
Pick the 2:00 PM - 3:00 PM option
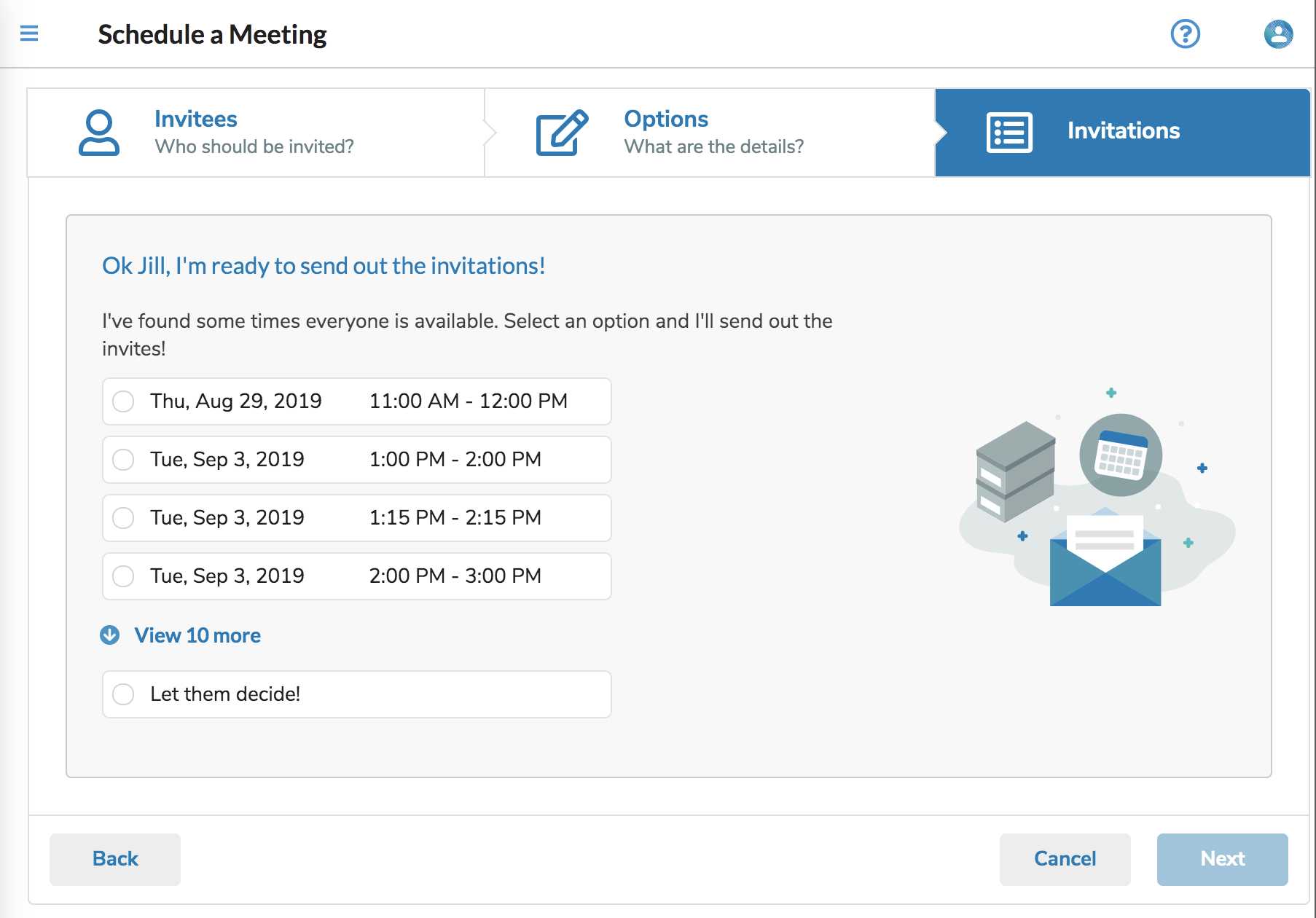(123, 576)
